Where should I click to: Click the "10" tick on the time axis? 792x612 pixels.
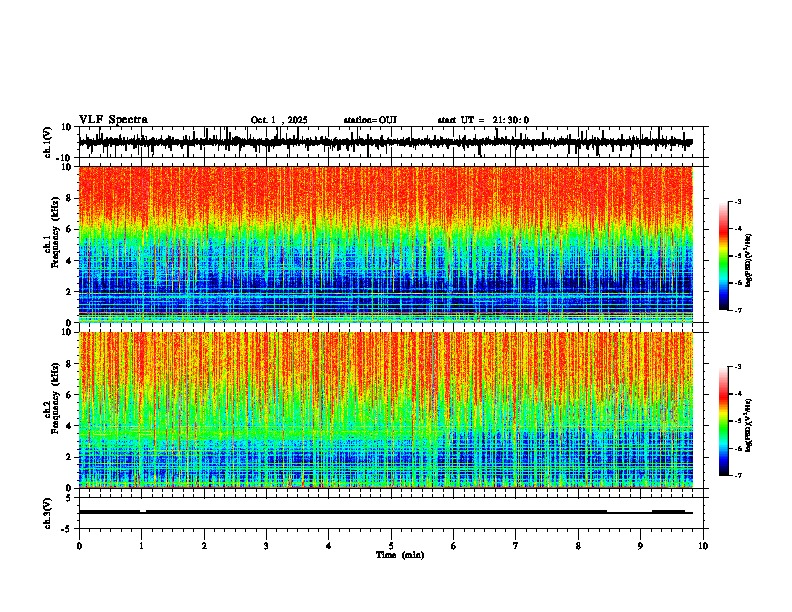[x=703, y=546]
